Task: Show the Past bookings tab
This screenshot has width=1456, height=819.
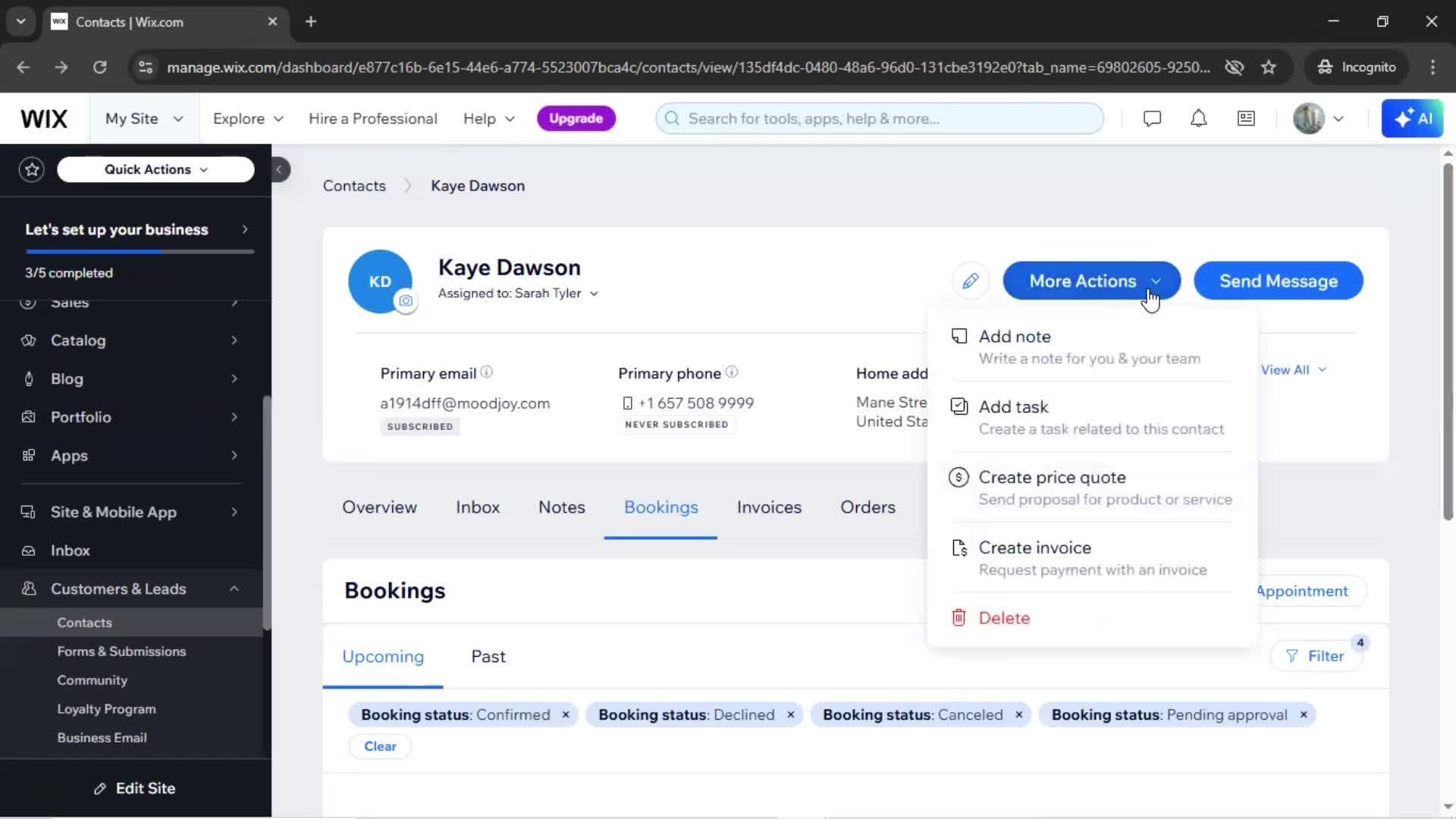Action: 488,657
